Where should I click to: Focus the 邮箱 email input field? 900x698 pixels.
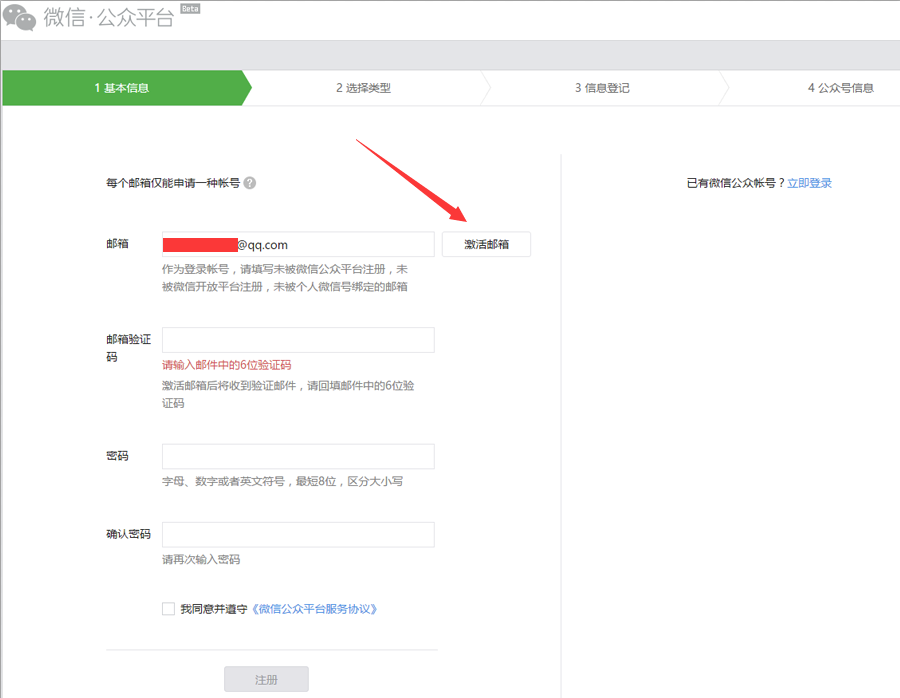(298, 244)
